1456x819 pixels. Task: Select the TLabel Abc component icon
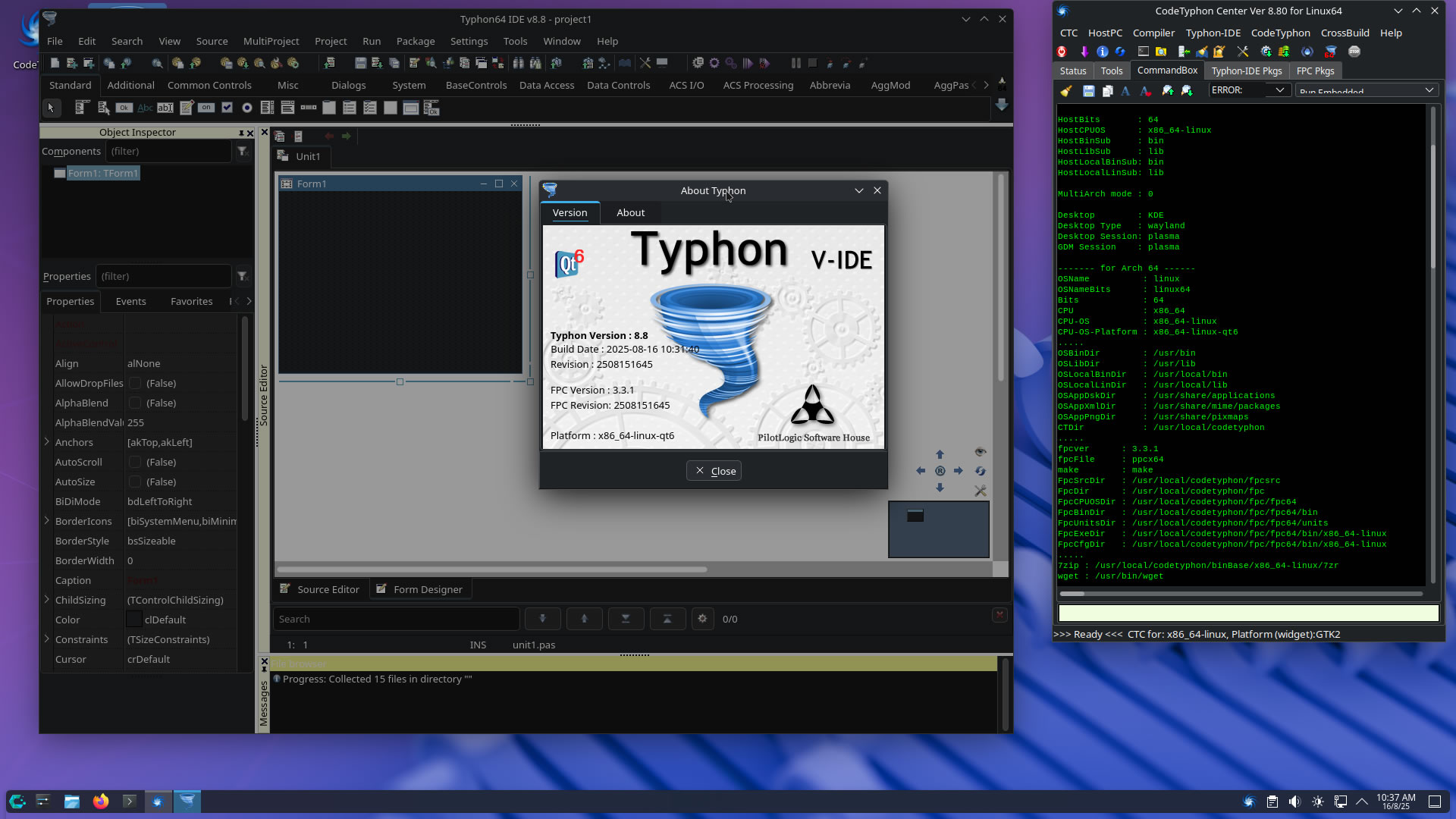[145, 108]
